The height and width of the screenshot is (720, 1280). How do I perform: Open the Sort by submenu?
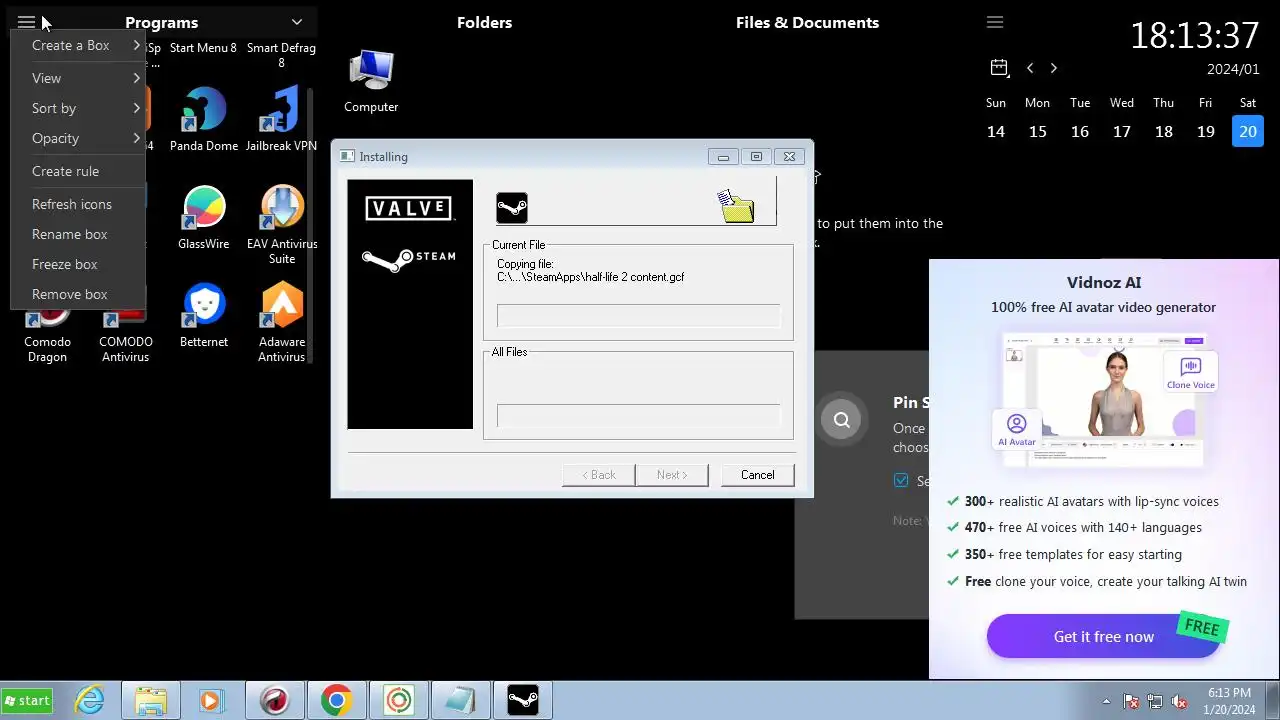[x=78, y=108]
